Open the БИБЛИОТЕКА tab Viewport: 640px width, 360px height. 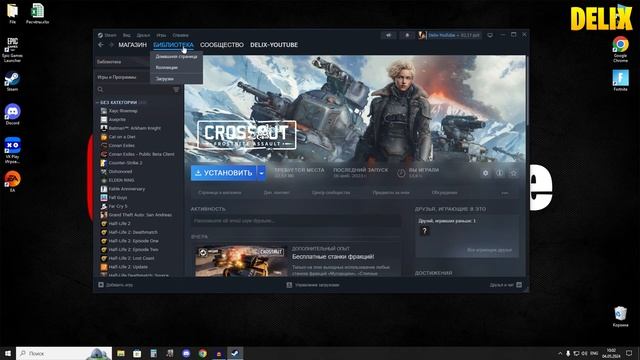[173, 45]
